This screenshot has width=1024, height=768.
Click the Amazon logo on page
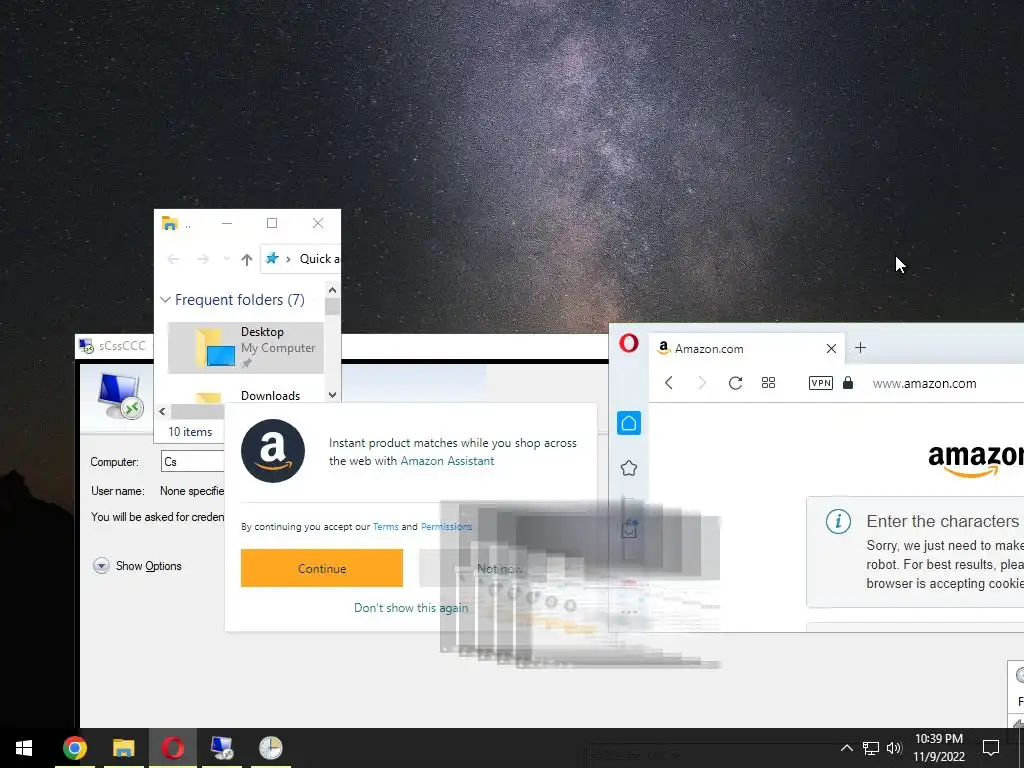tap(976, 460)
